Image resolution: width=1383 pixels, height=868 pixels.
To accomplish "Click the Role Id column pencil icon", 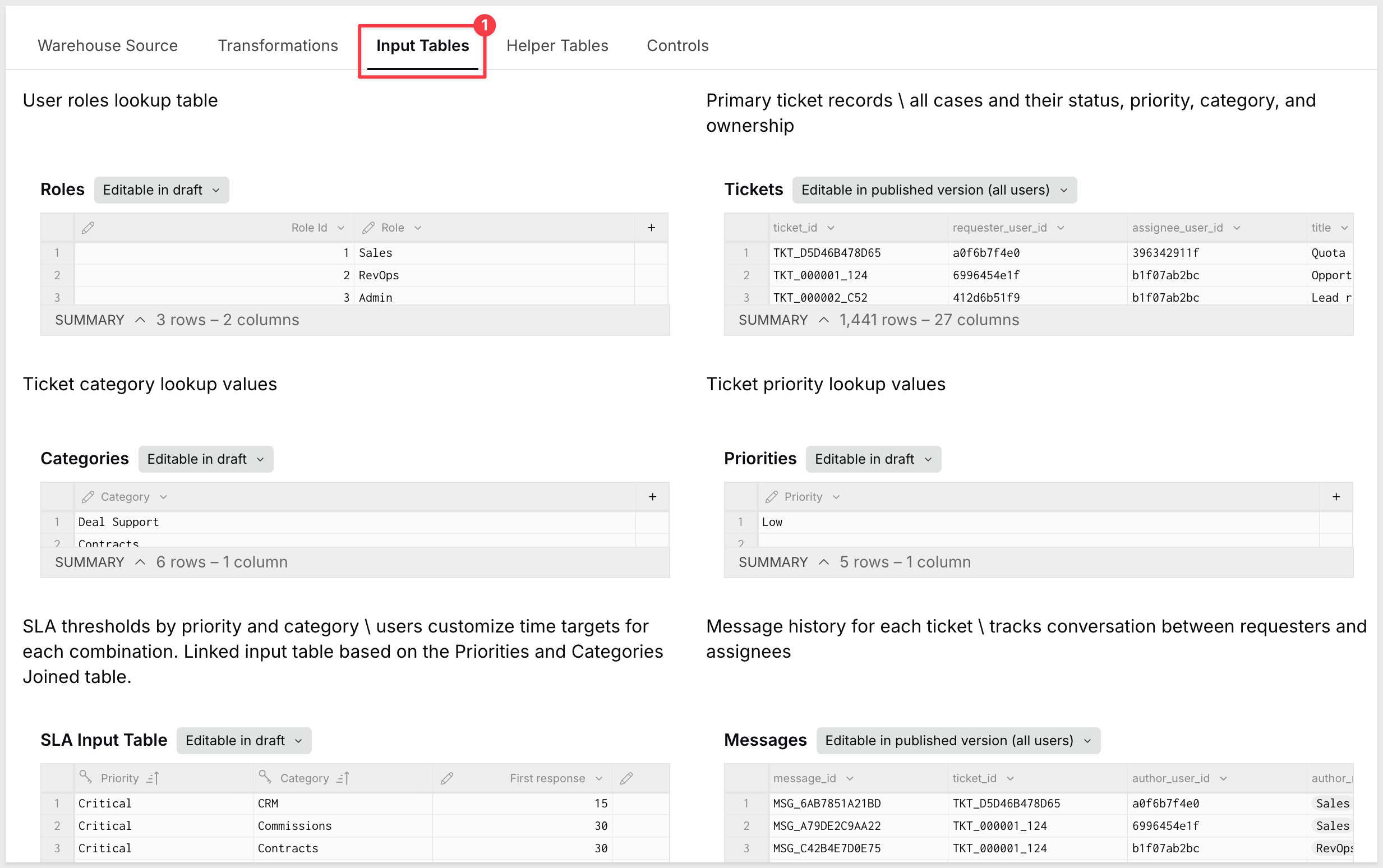I will [x=88, y=228].
